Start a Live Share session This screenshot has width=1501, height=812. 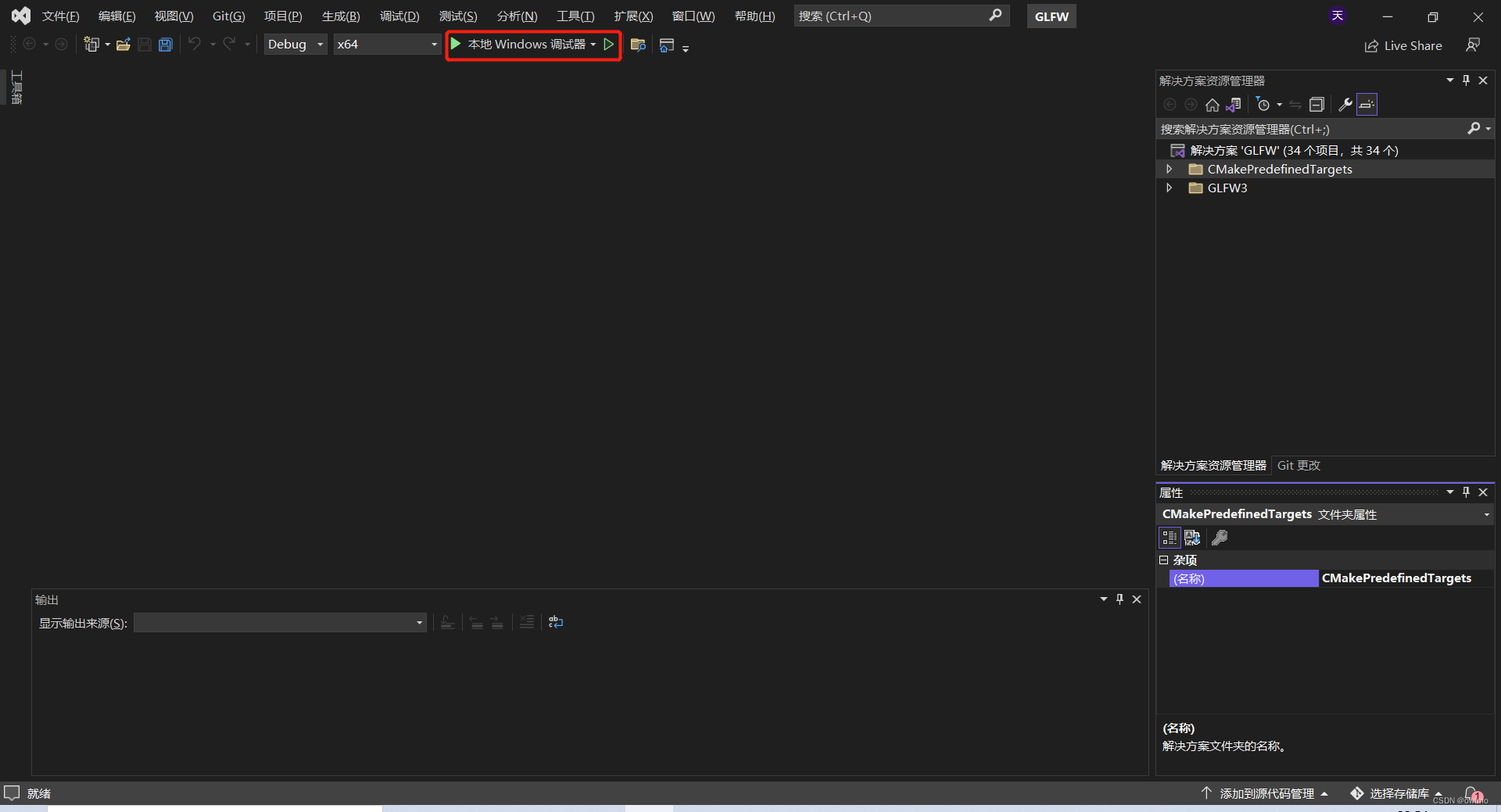(1403, 45)
